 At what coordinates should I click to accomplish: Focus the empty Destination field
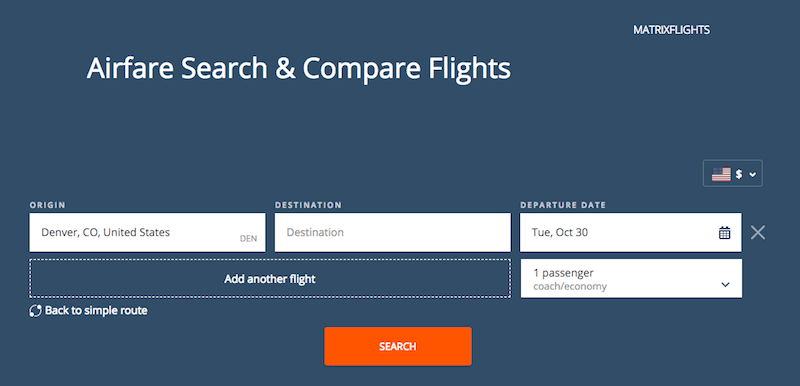click(x=392, y=233)
